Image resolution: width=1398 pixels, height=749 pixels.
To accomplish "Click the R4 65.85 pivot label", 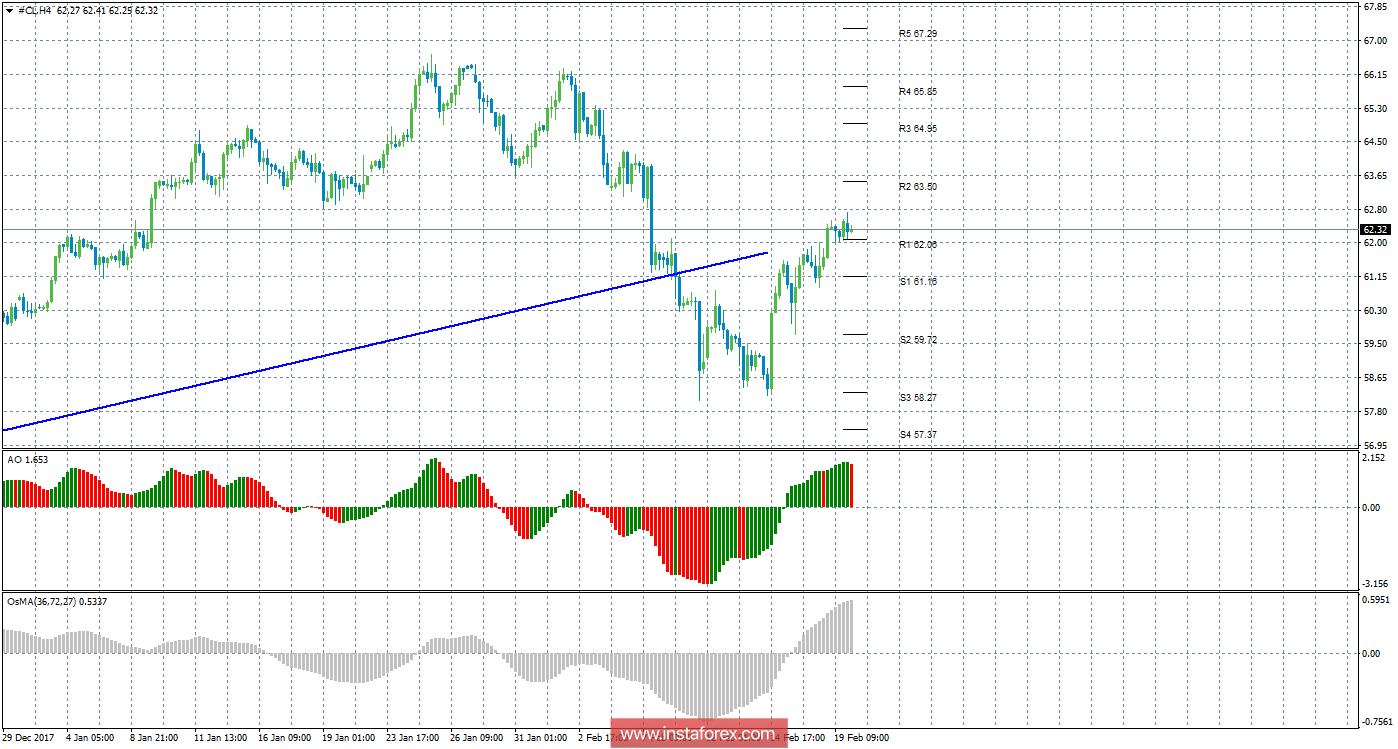I will pos(917,92).
